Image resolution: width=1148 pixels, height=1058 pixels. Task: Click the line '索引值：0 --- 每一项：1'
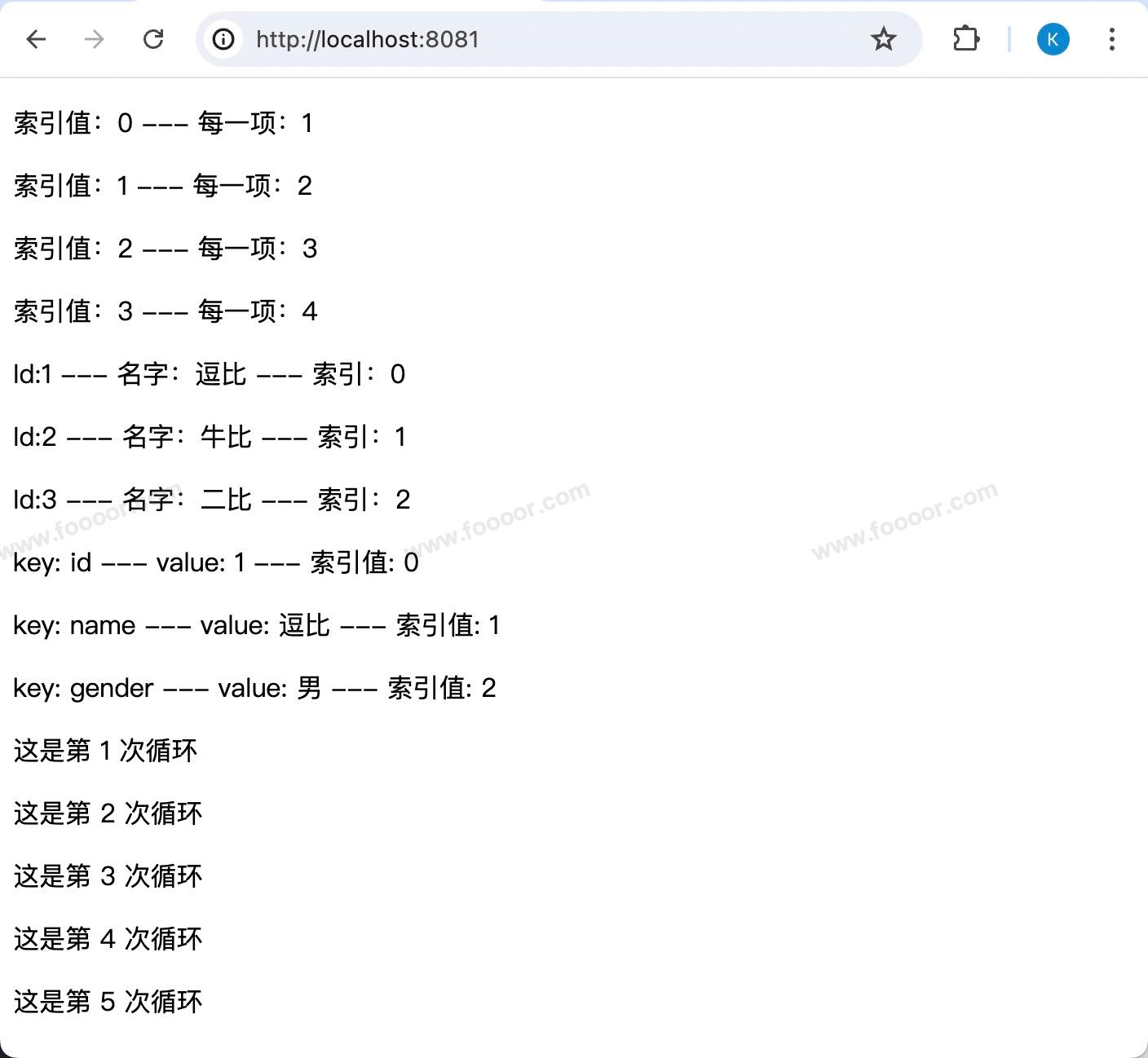click(x=164, y=123)
